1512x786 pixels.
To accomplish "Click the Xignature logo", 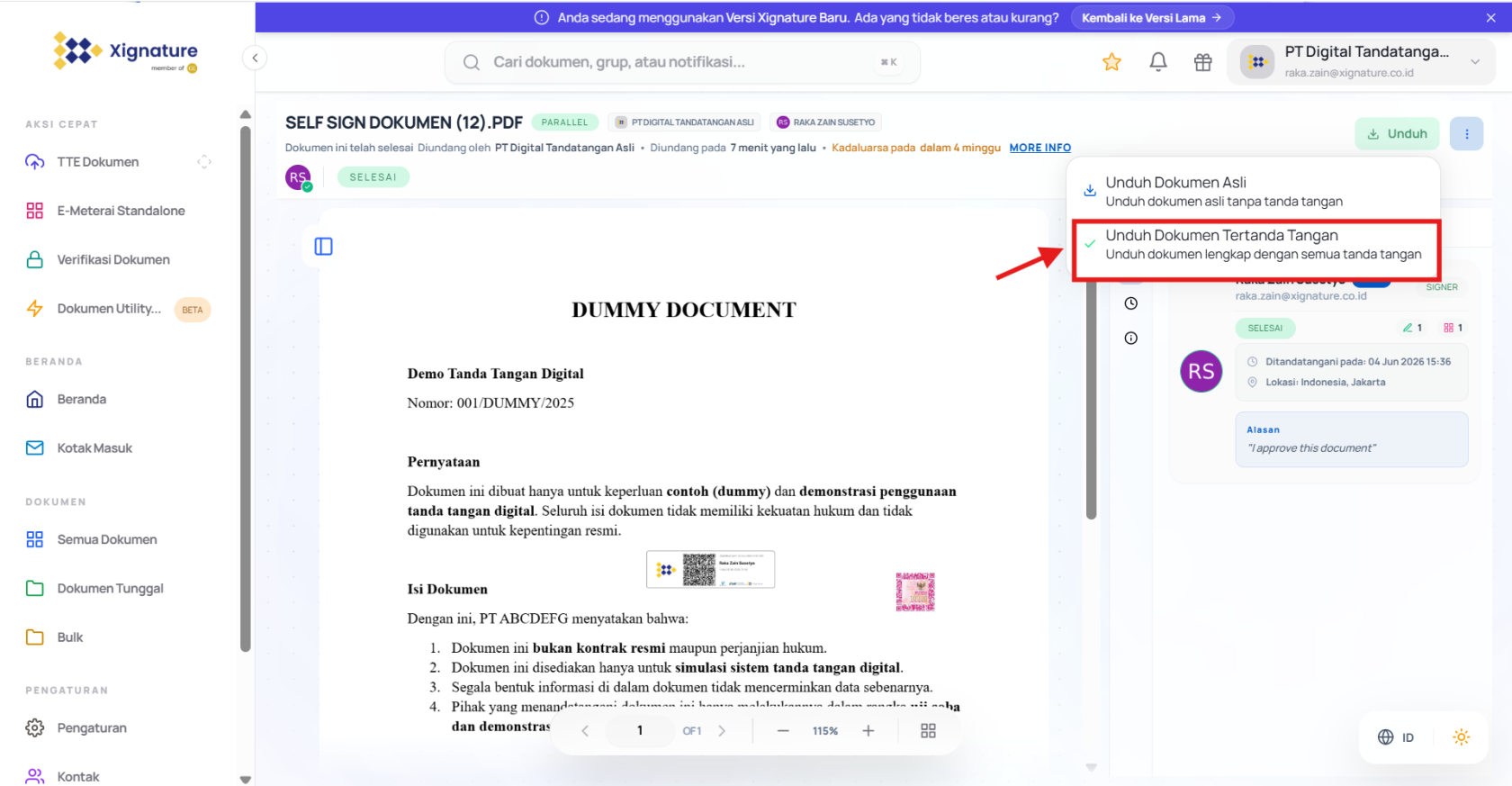I will pos(125,51).
